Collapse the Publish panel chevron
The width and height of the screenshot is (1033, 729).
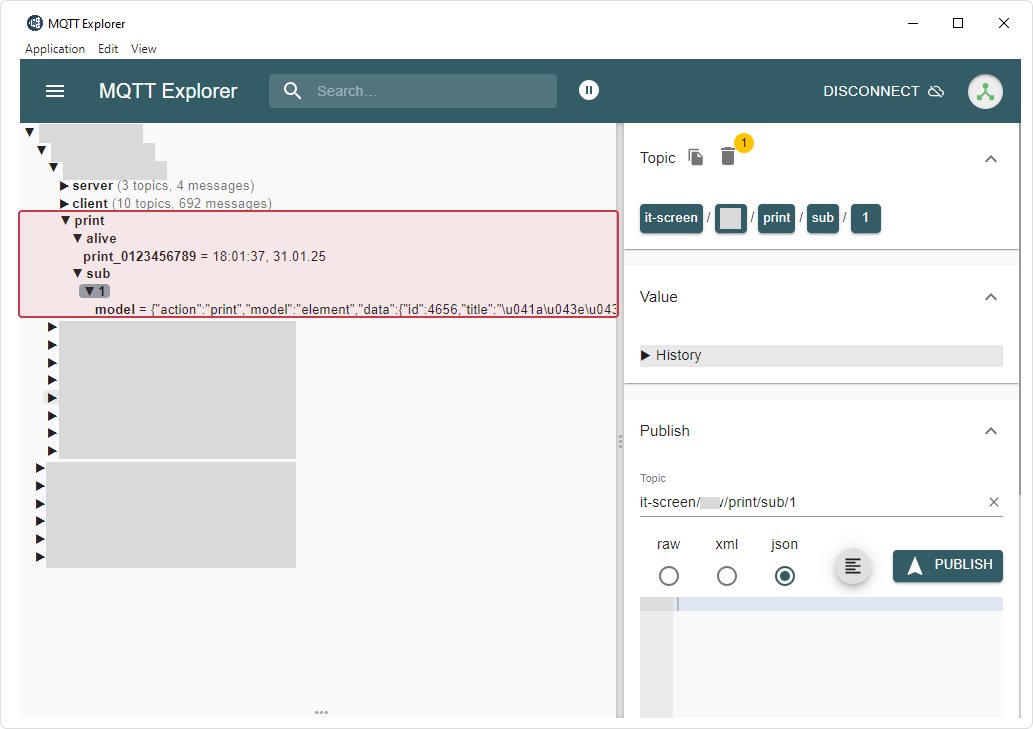tap(990, 431)
